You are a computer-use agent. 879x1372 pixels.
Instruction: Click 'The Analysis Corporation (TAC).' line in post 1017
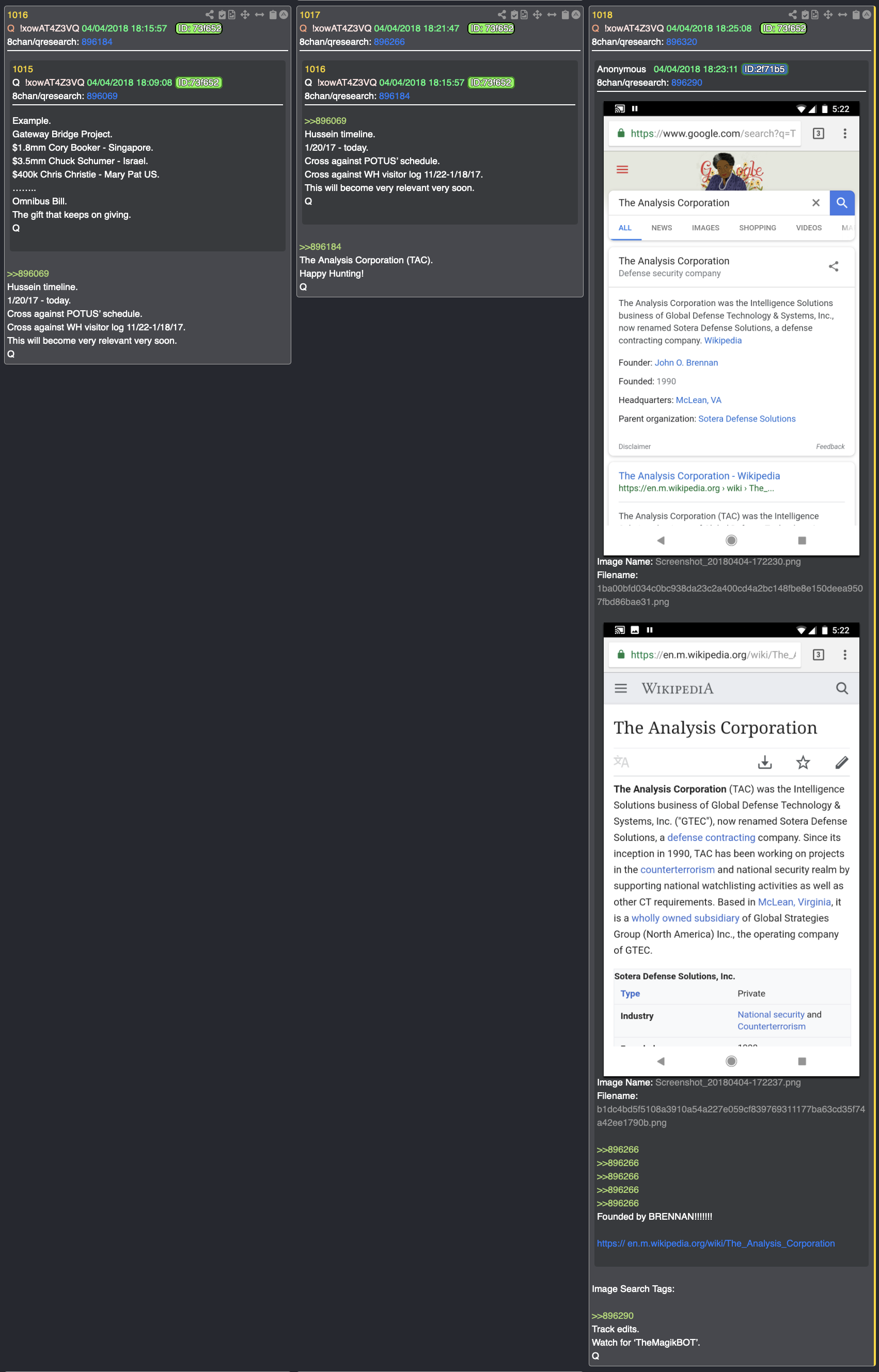point(366,260)
